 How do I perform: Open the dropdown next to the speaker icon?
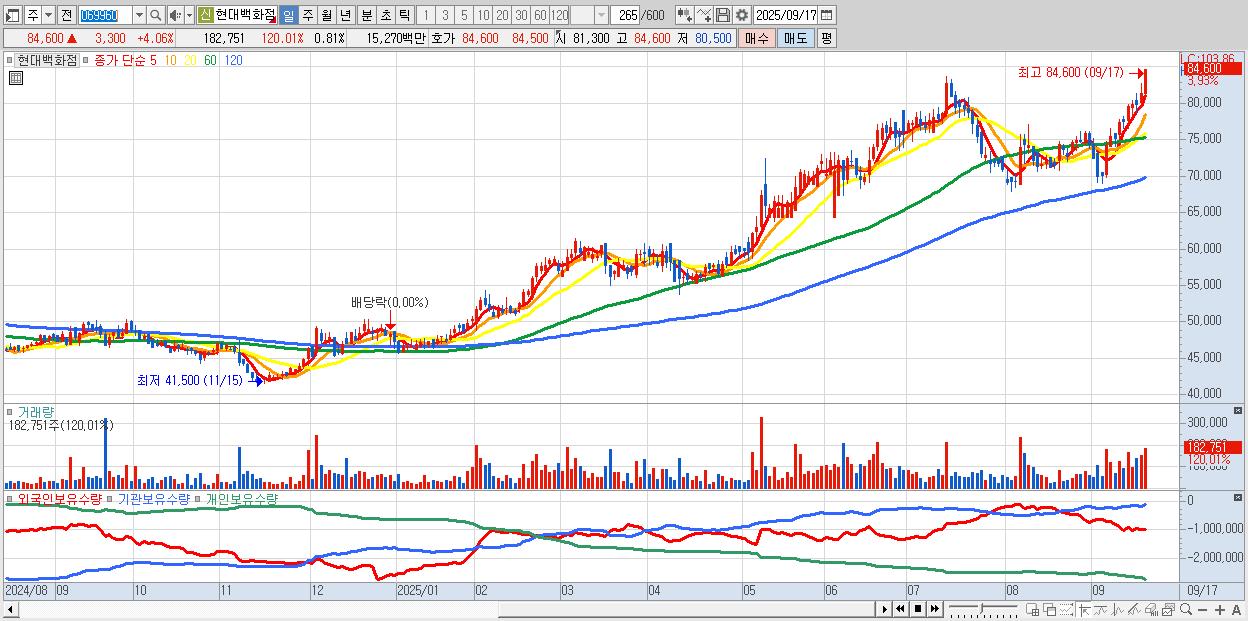pos(189,15)
